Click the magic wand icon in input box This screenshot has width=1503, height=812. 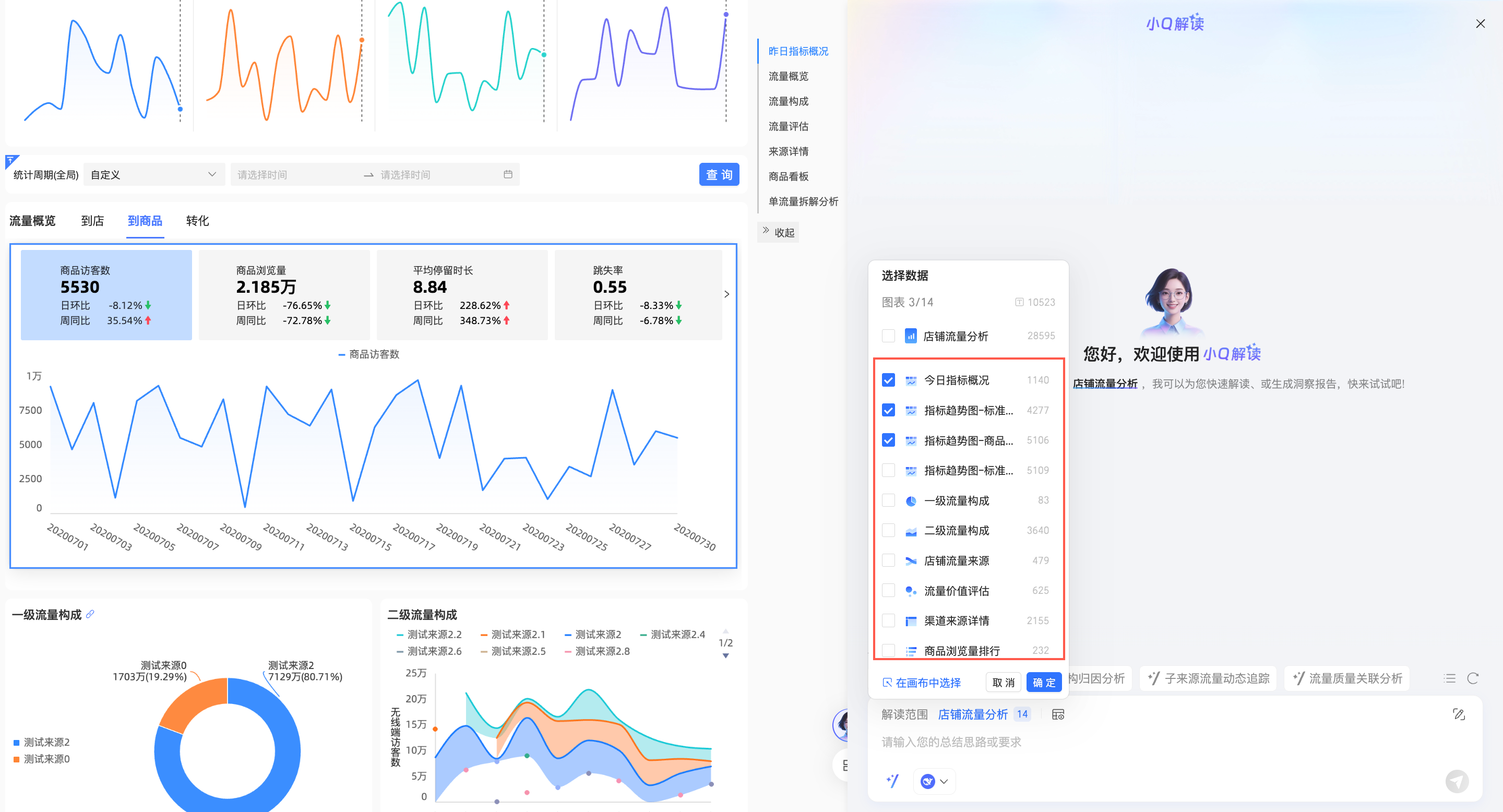click(x=893, y=781)
